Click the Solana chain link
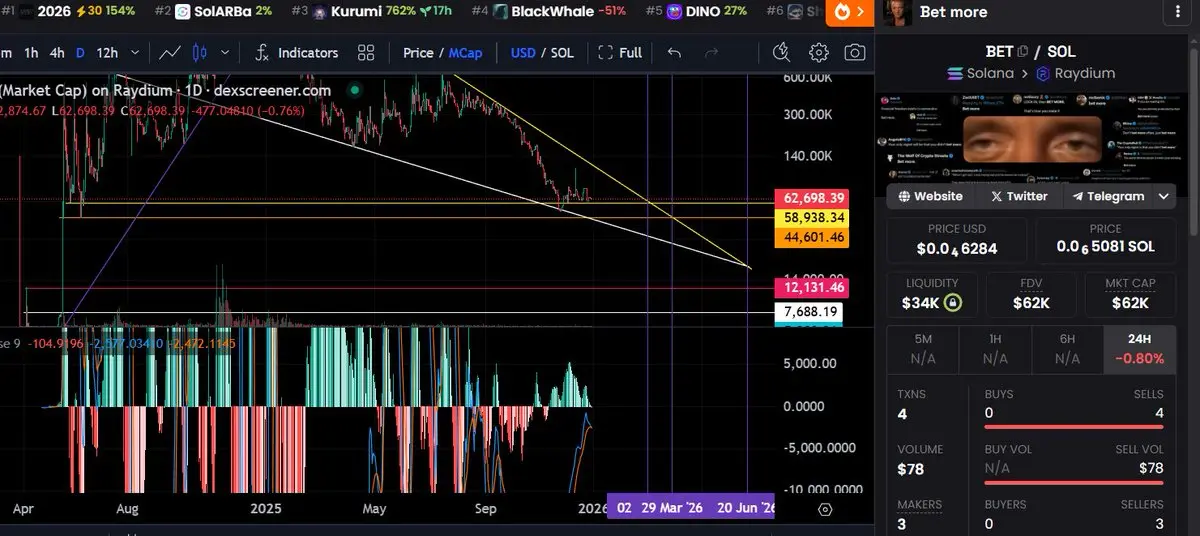 click(979, 73)
